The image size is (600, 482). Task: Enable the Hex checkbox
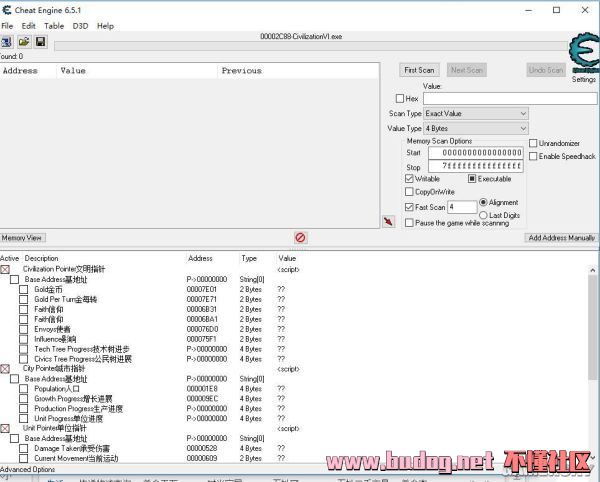coord(400,99)
